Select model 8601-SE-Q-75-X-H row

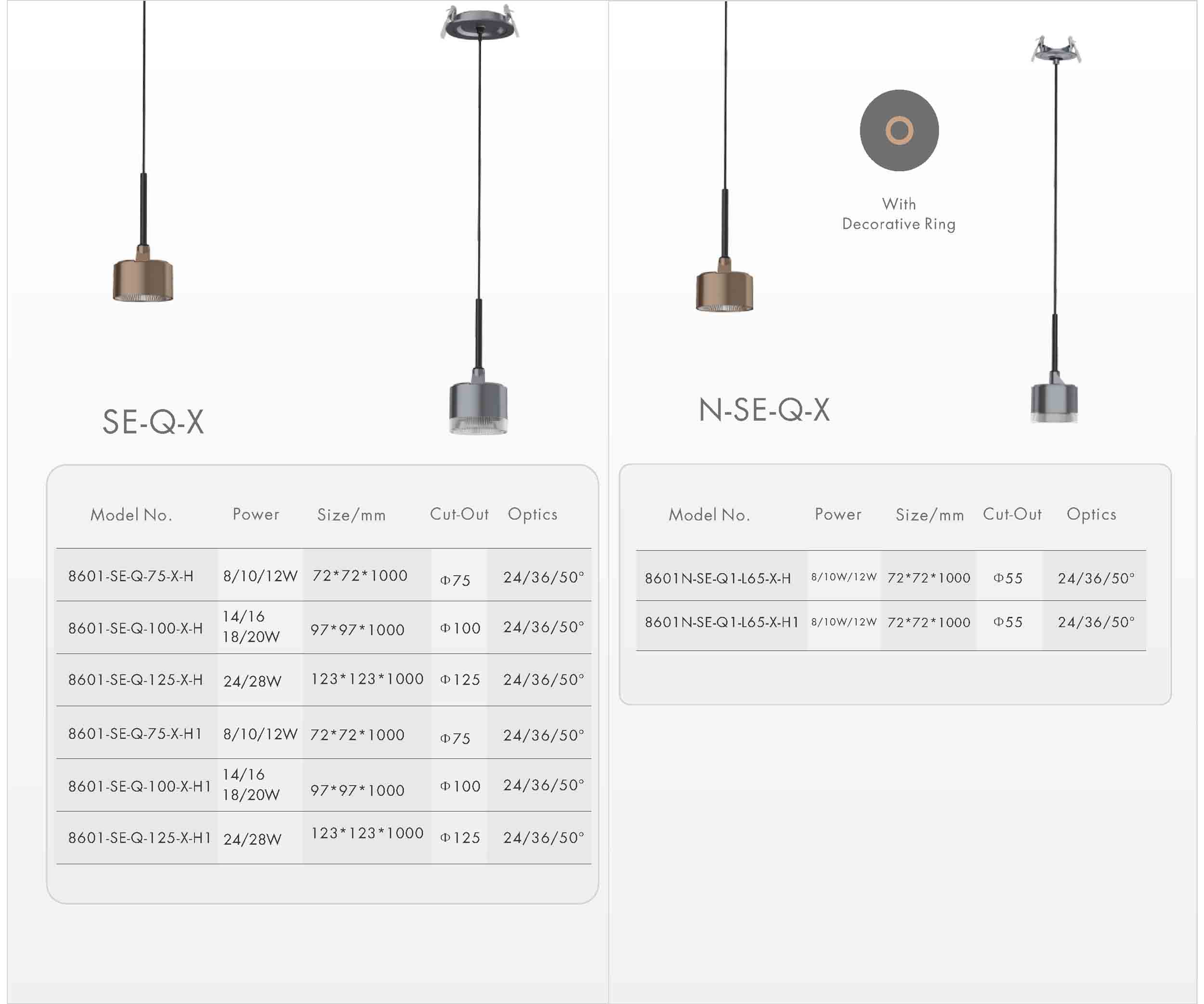131,576
